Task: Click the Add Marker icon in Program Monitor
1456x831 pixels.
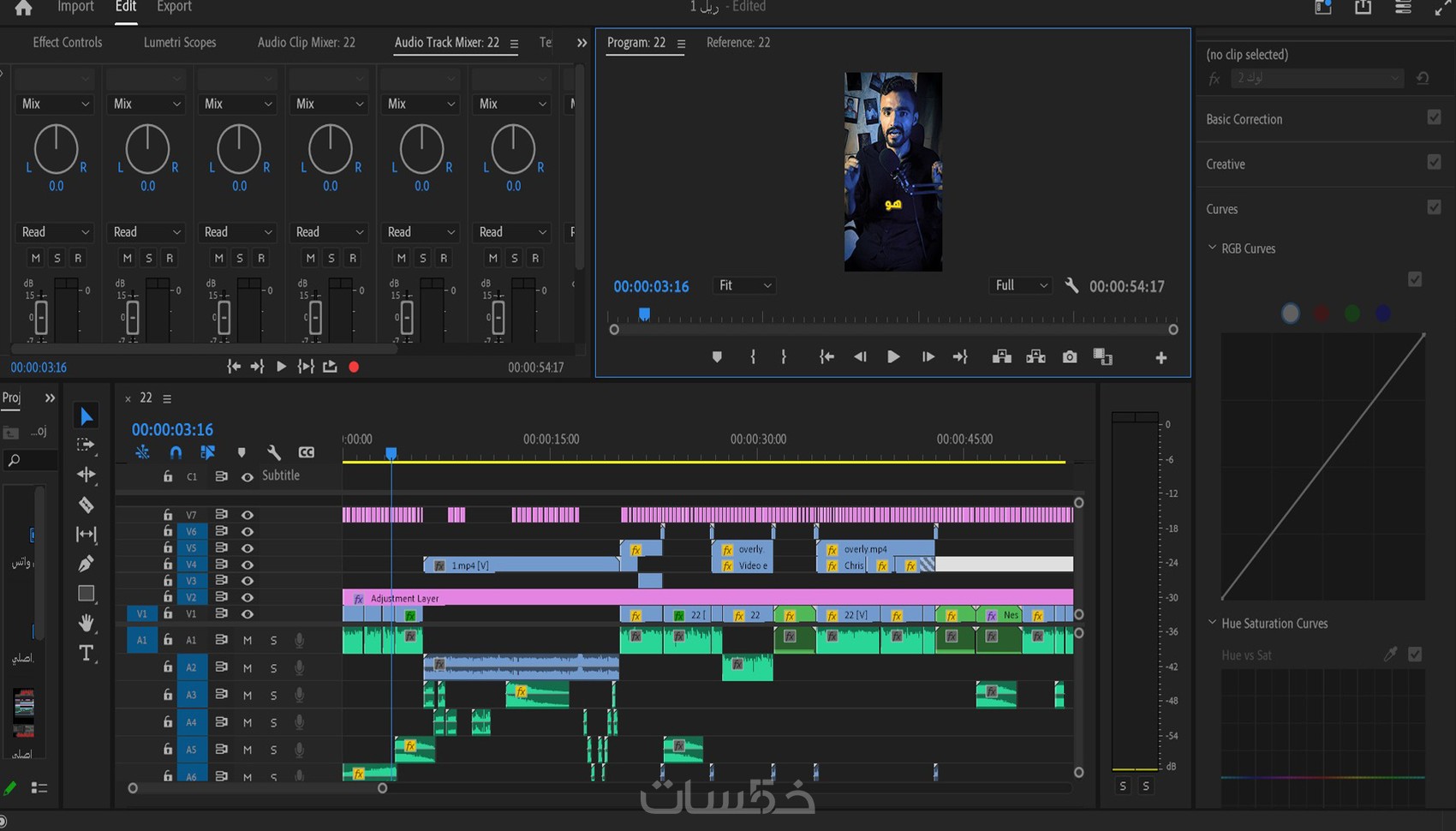Action: pos(717,357)
